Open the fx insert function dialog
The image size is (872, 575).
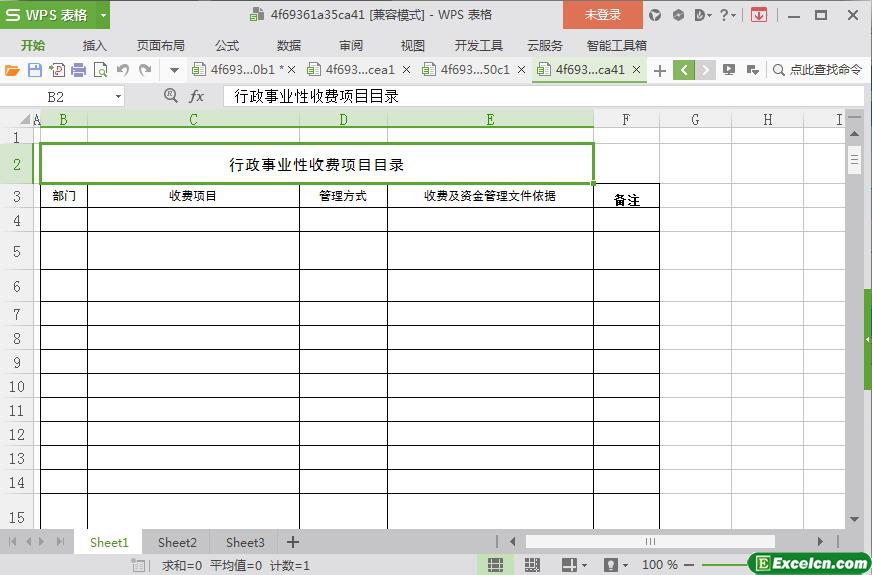point(196,97)
